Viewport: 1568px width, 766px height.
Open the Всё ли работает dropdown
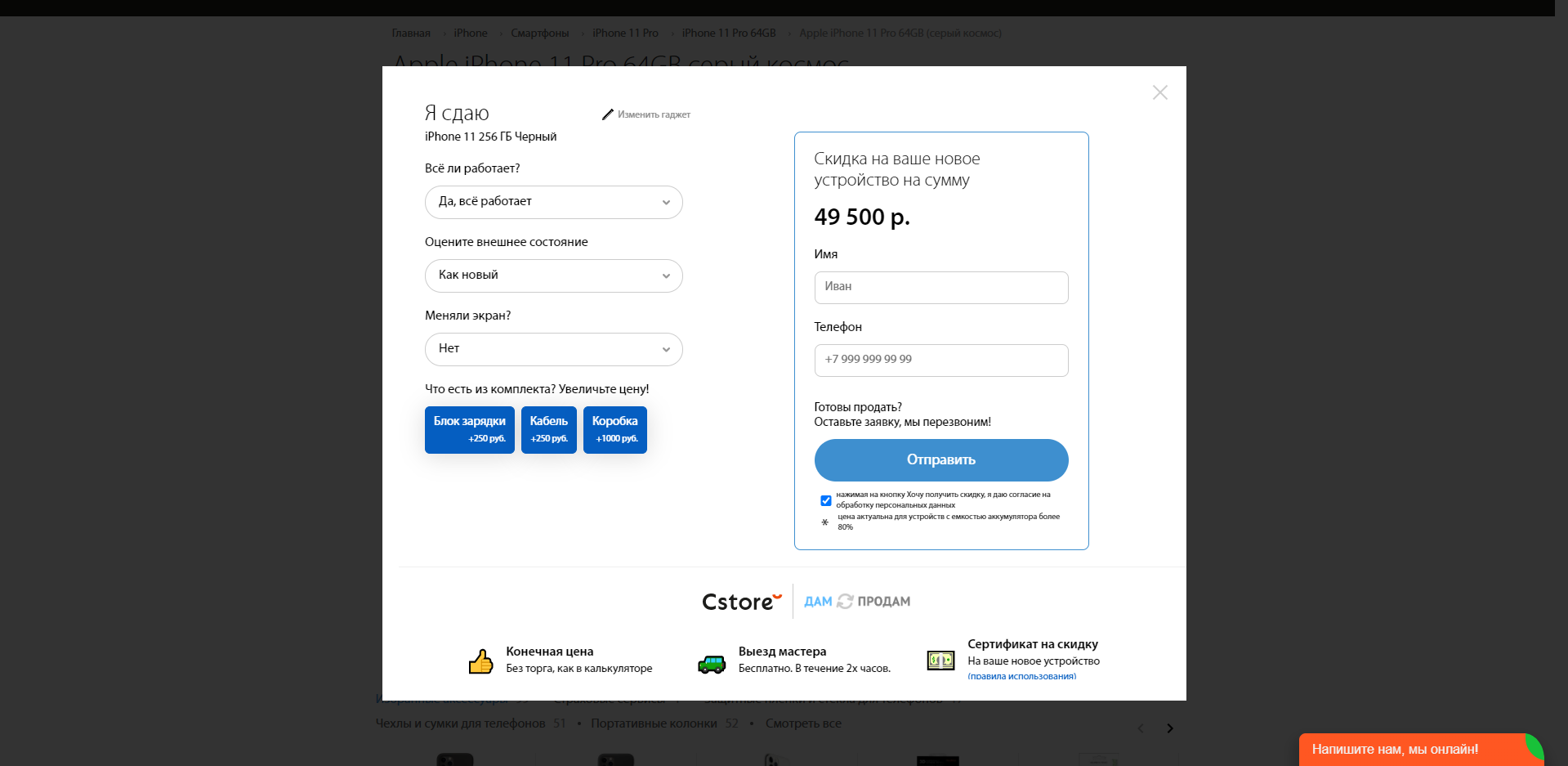coord(553,202)
